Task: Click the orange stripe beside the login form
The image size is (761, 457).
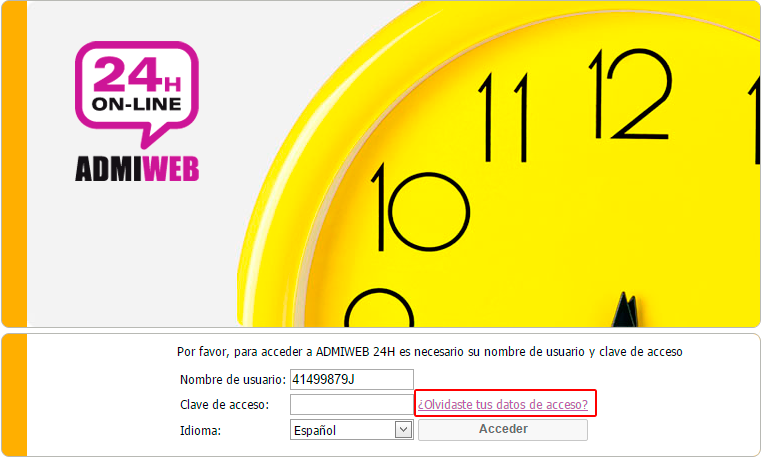Action: click(15, 395)
